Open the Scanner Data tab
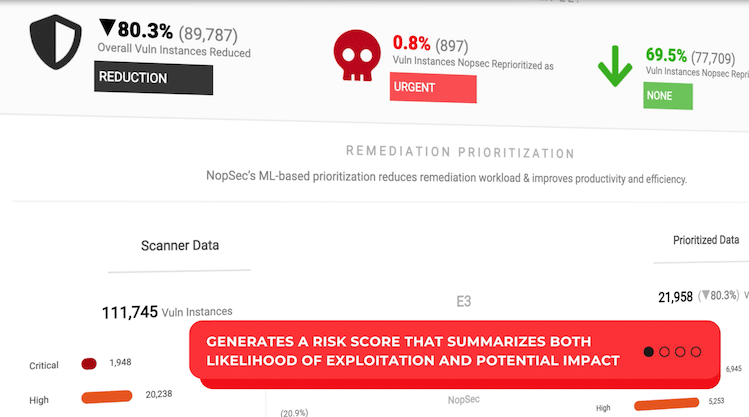The width and height of the screenshot is (749, 417). 180,246
